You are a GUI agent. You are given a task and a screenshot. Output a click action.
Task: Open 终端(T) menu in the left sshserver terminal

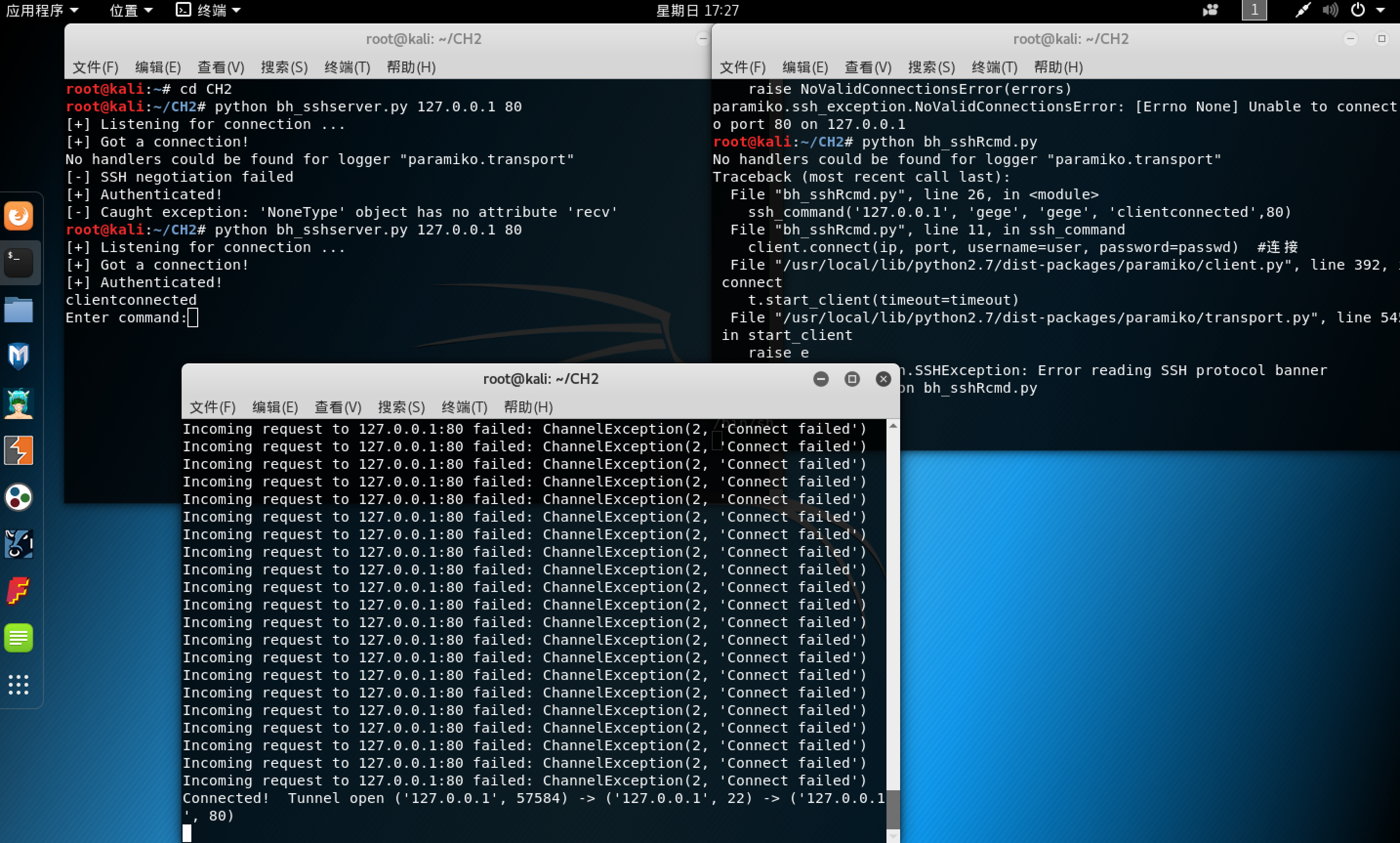[x=348, y=67]
